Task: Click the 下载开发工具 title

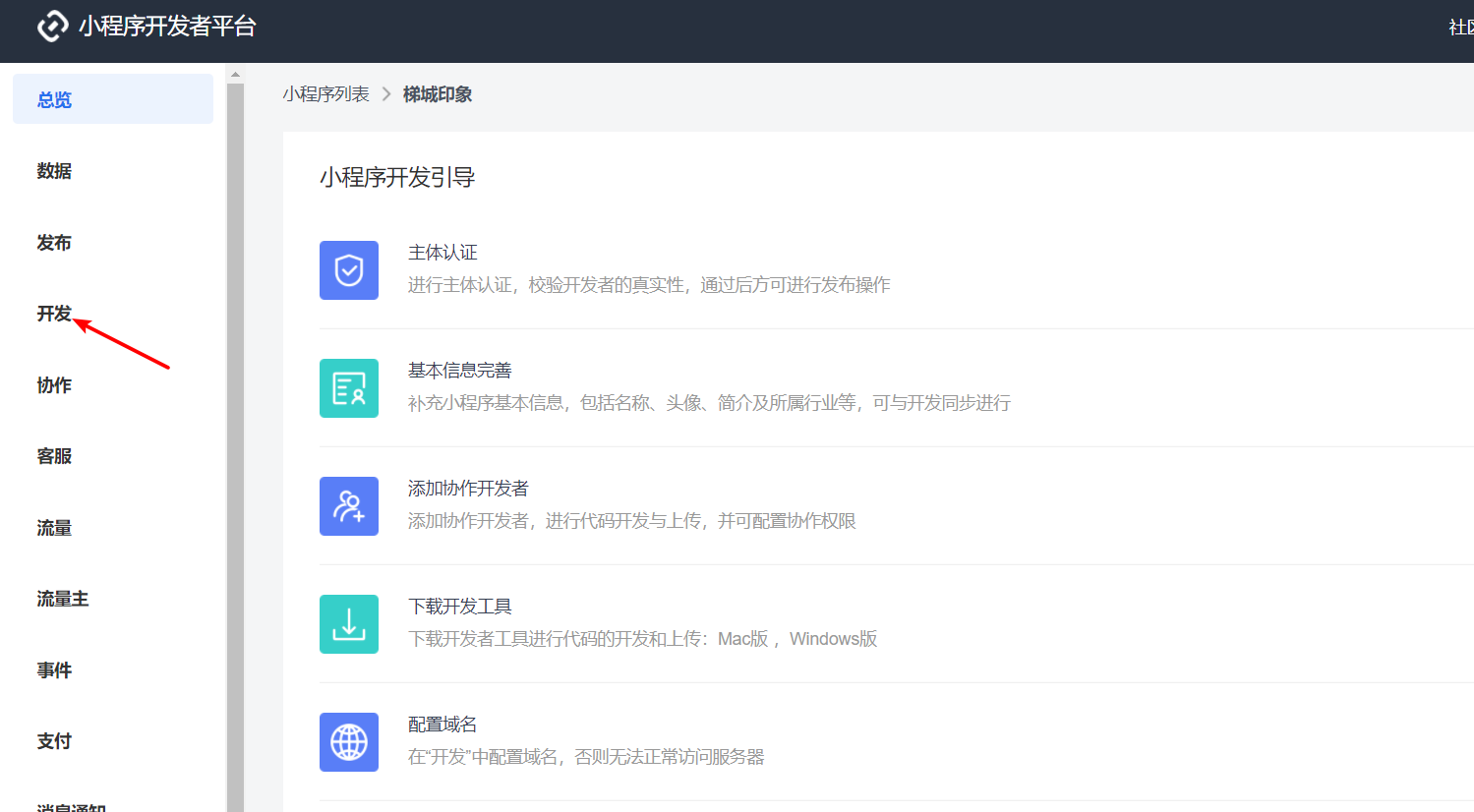Action: click(460, 607)
